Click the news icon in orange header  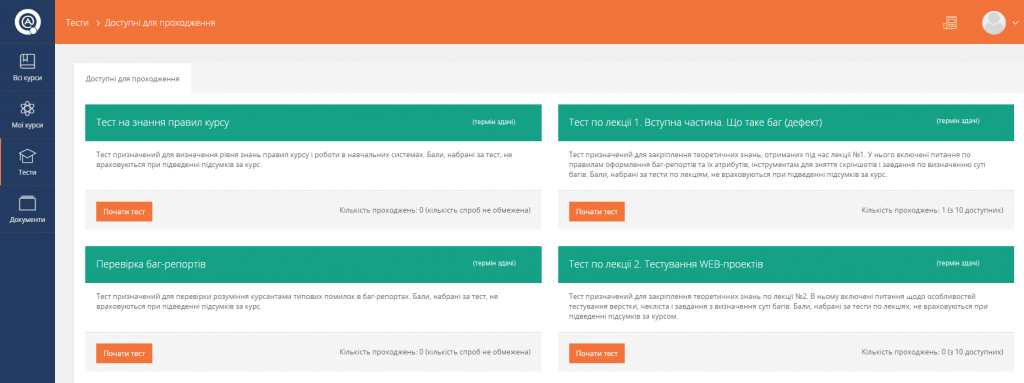950,22
